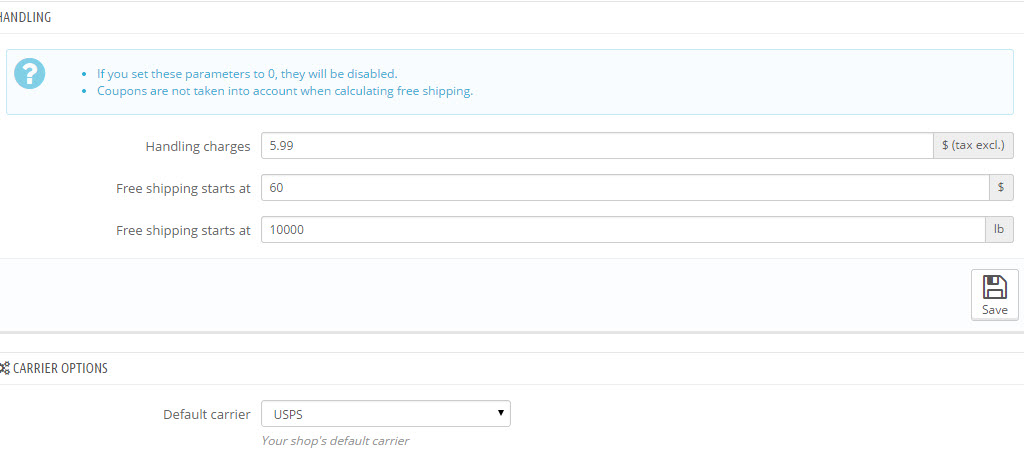1024x466 pixels.
Task: Click "Free shipping starts at" label for weight
Action: (x=183, y=230)
